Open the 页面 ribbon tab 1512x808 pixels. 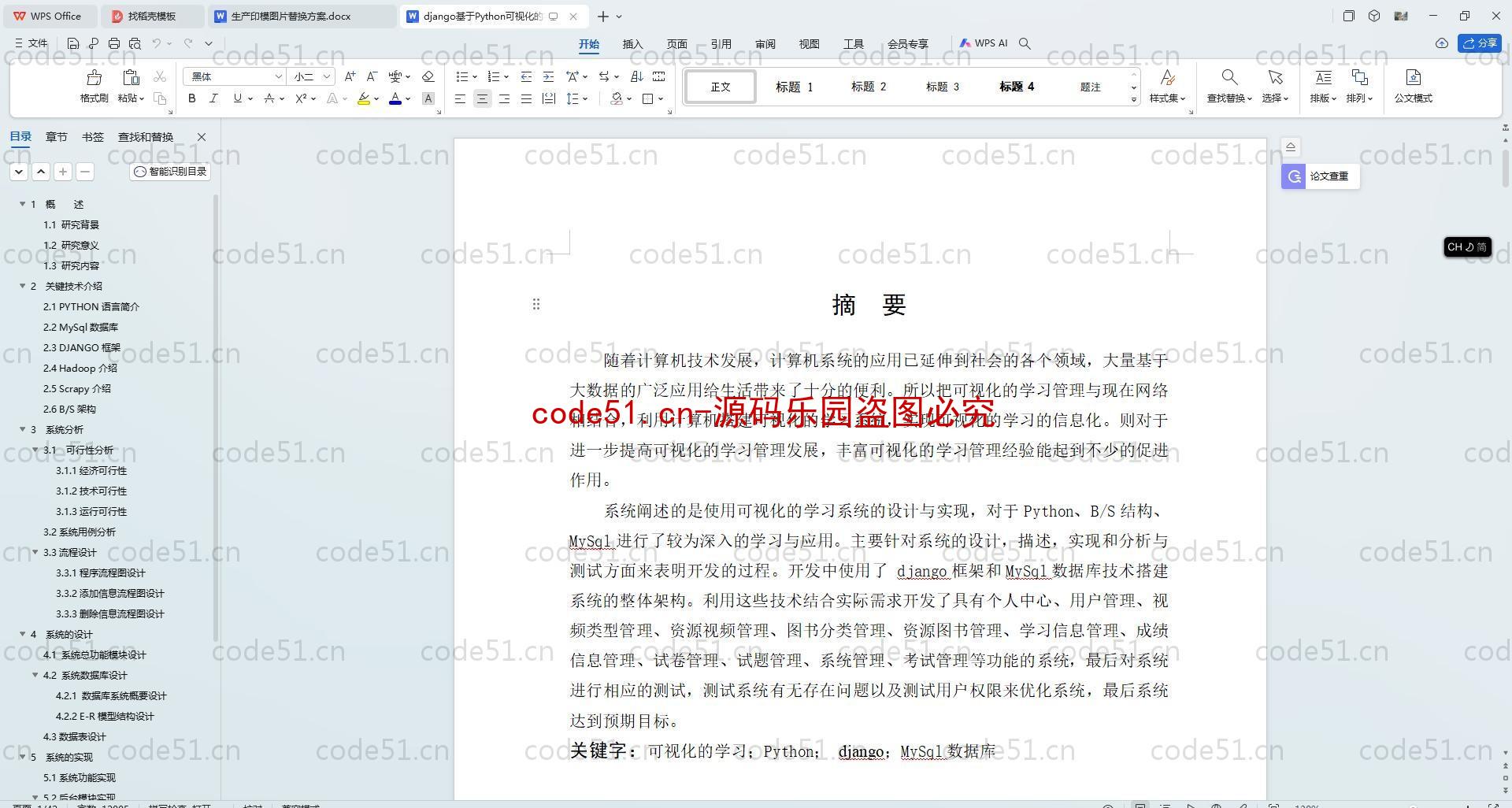click(676, 44)
